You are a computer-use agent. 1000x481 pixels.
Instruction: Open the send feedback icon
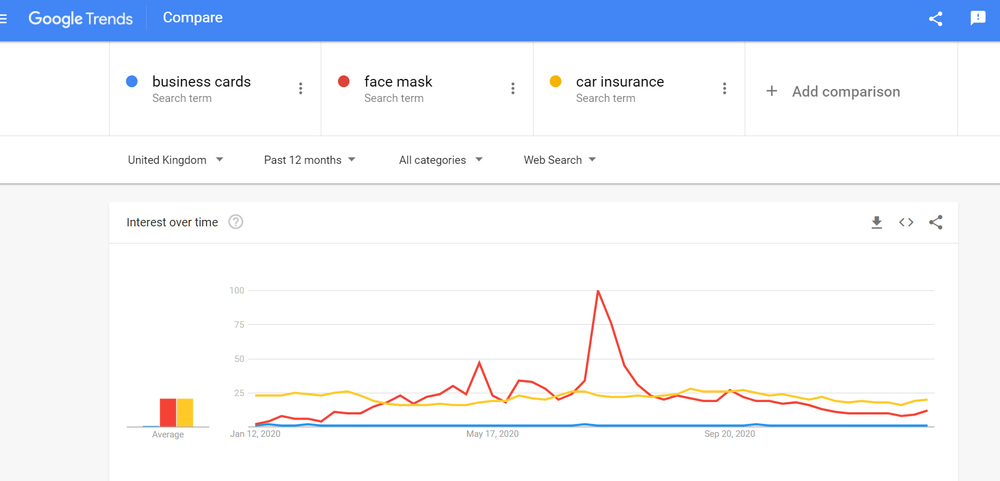pos(978,18)
